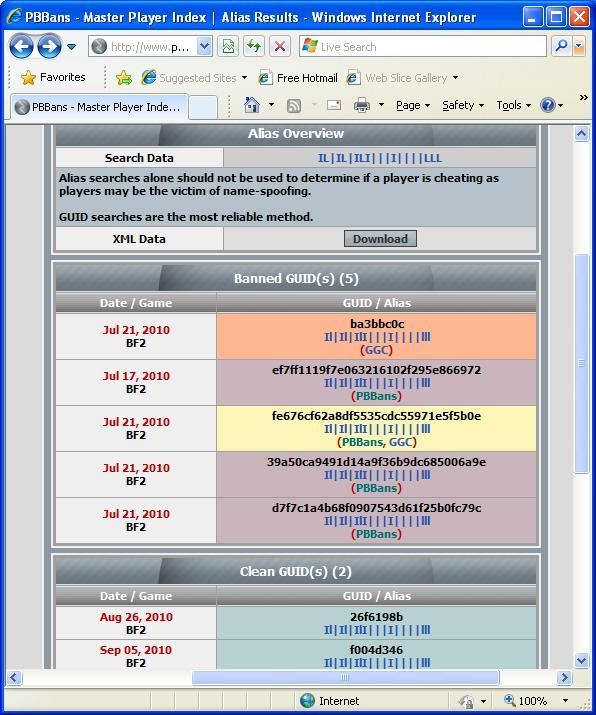Expand the Print dropdown arrow
Viewport: 596px width, 715px height.
click(381, 105)
